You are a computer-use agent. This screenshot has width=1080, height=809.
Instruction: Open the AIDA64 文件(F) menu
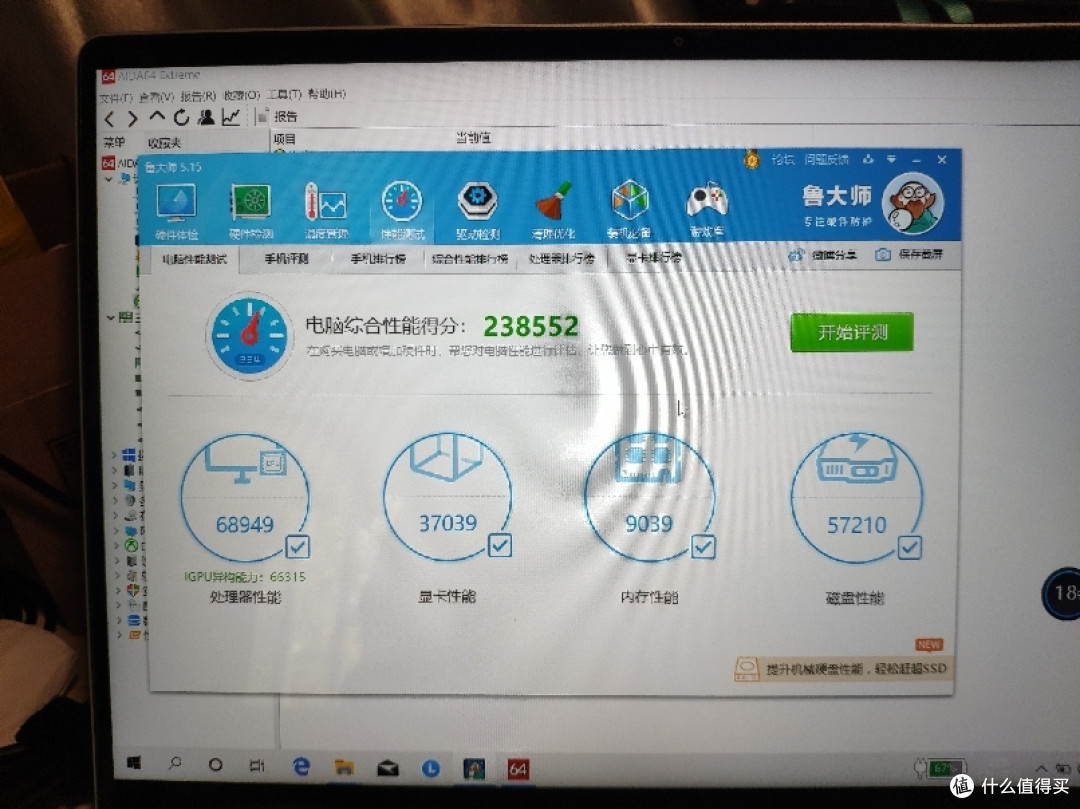click(x=116, y=98)
